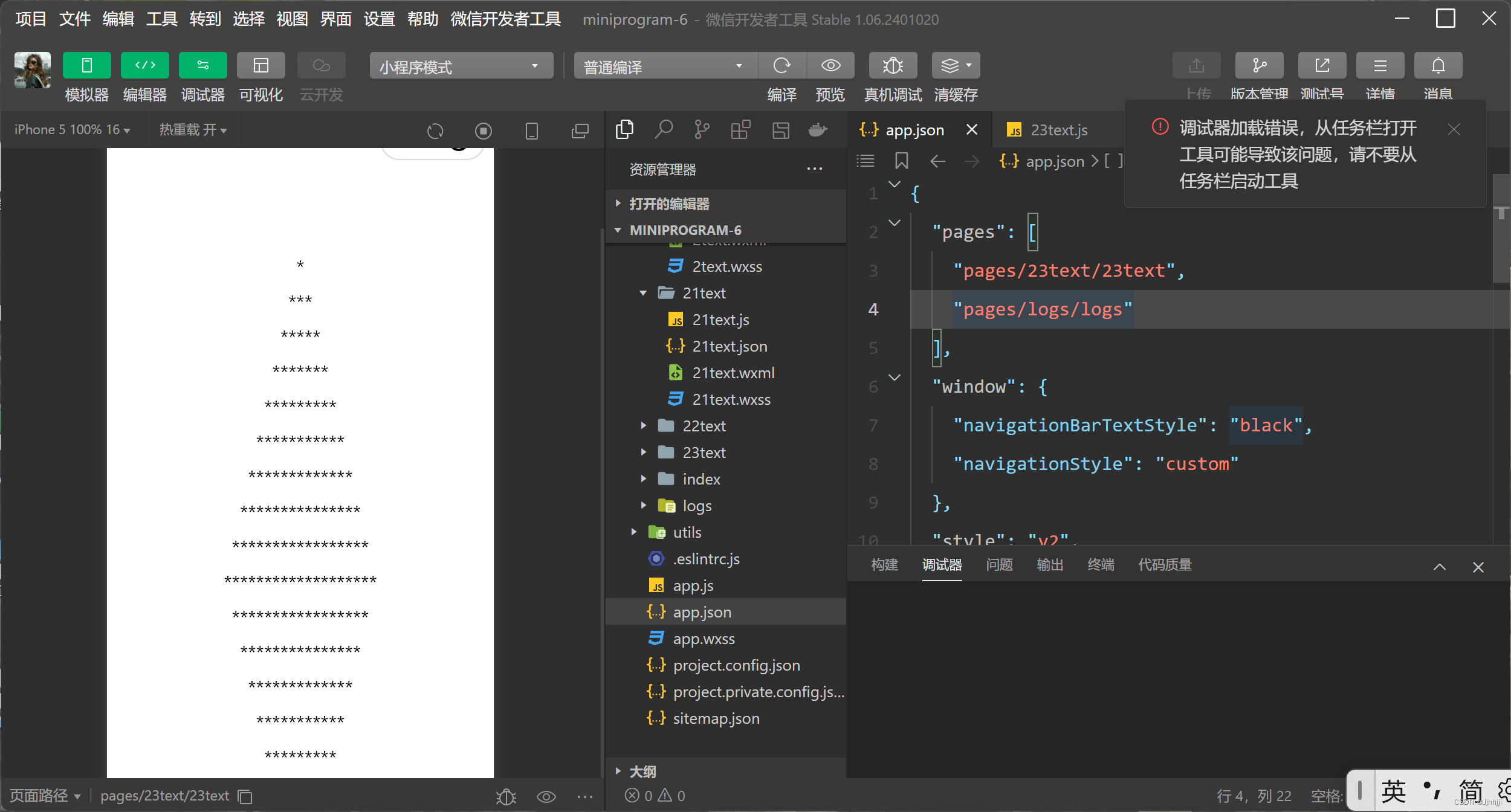Toggle the editor panel button
The width and height of the screenshot is (1511, 812).
pyautogui.click(x=144, y=65)
